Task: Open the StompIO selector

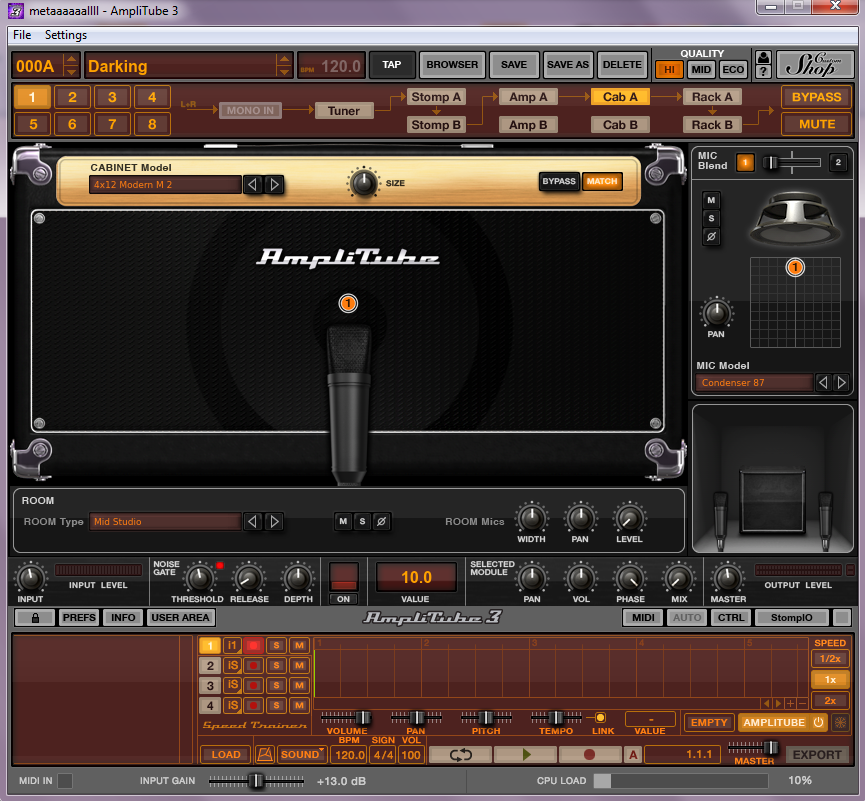Action: [x=791, y=618]
